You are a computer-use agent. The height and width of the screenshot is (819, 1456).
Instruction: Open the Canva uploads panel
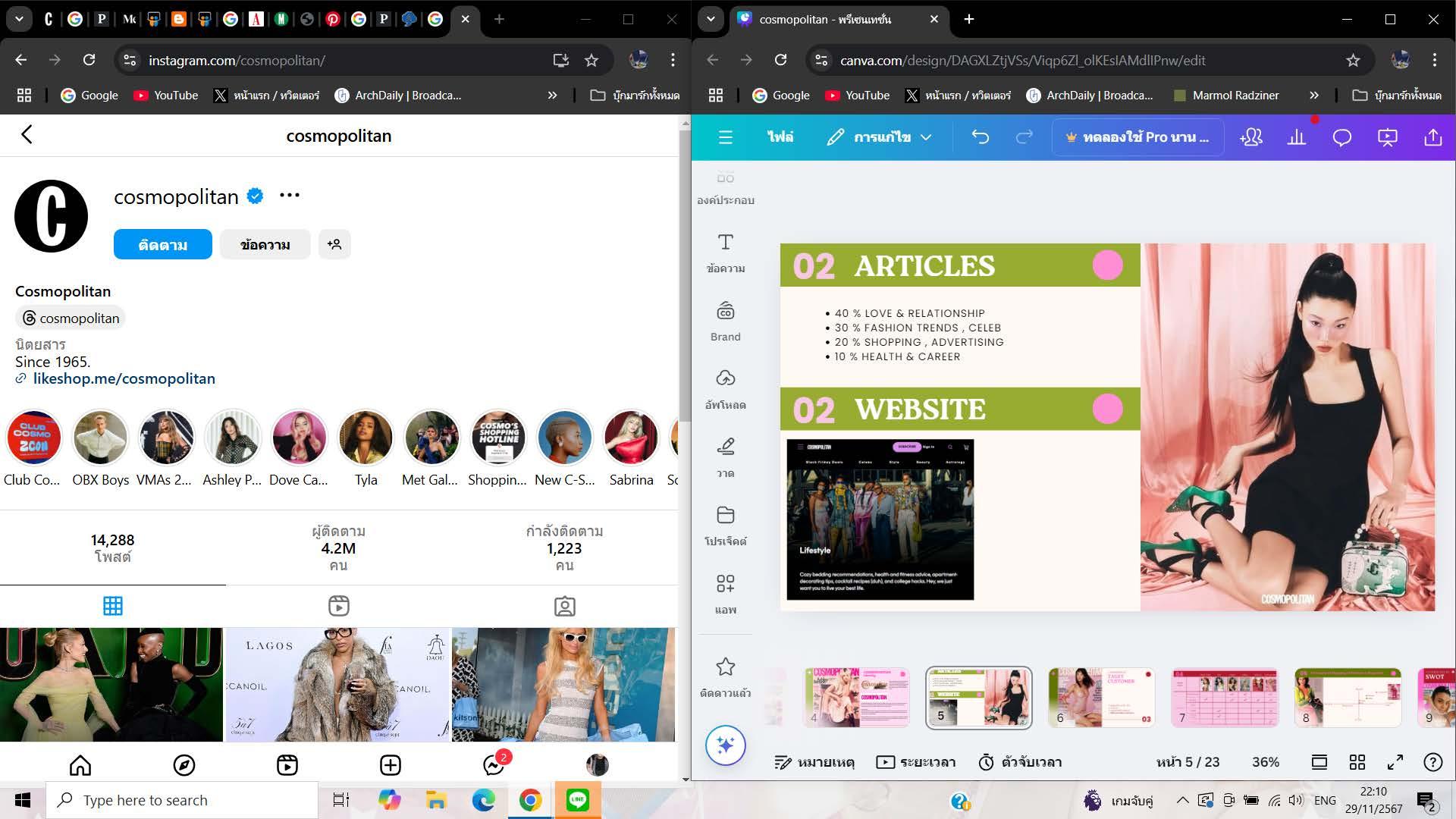(x=725, y=388)
